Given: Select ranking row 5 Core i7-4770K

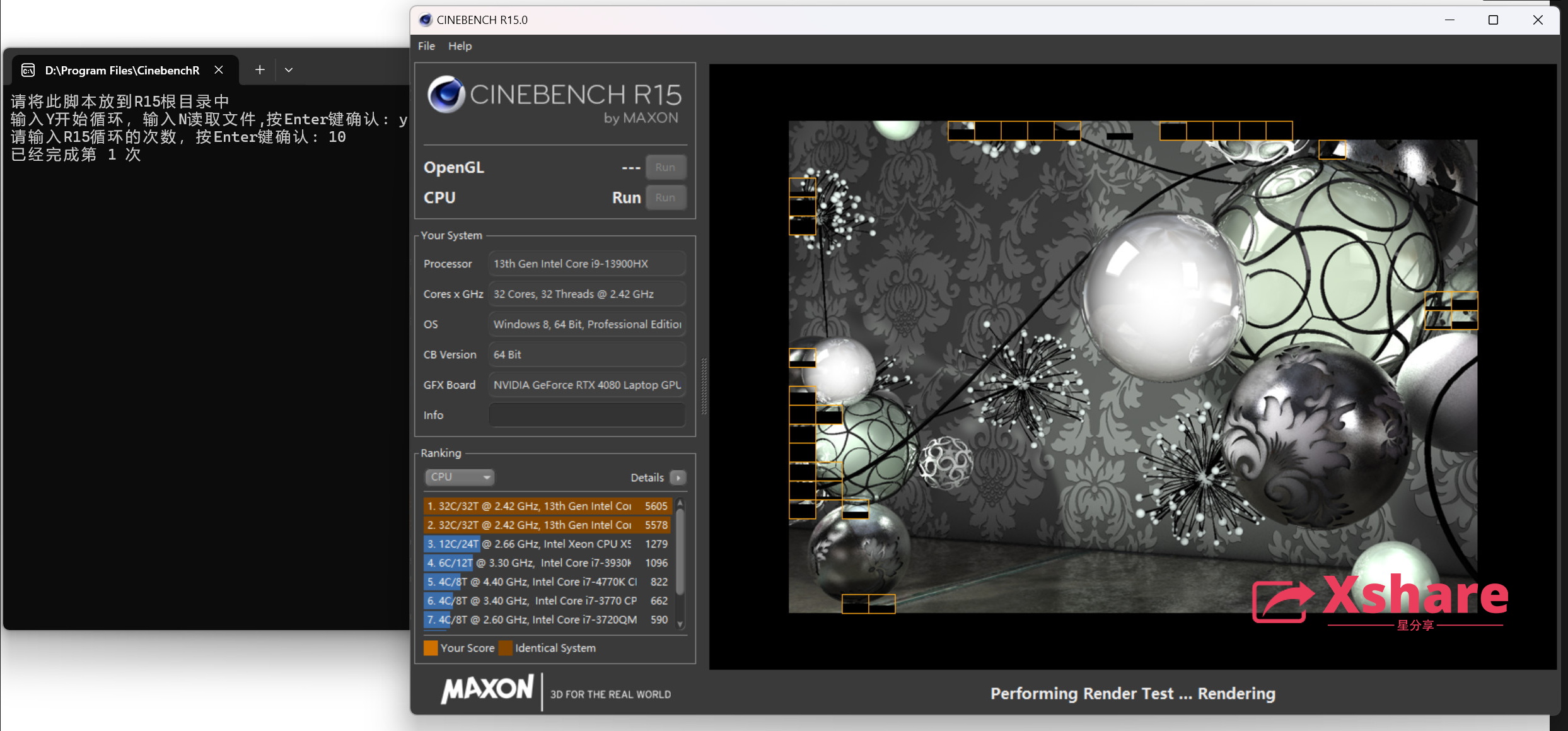Looking at the screenshot, I should click(x=547, y=582).
